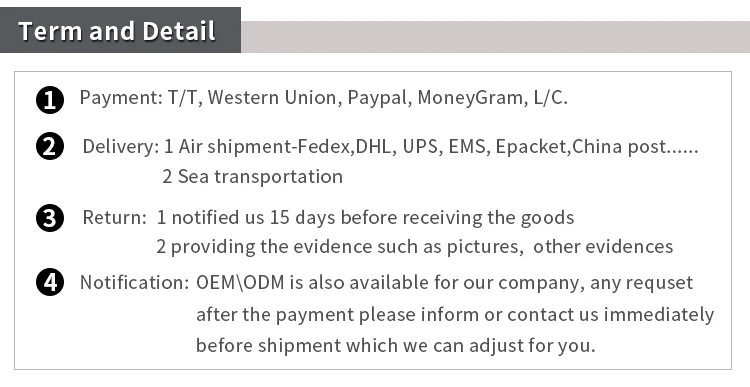Click the contact us immediately line

(455, 315)
